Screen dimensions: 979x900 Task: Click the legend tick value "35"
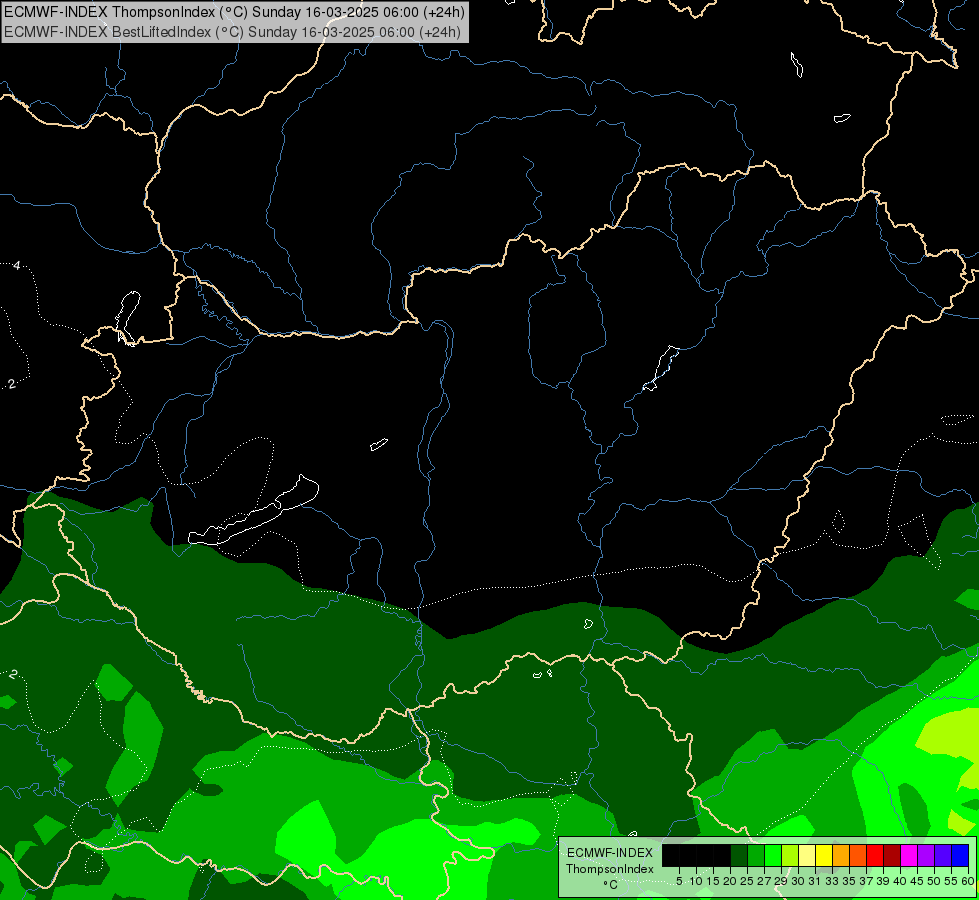click(849, 881)
